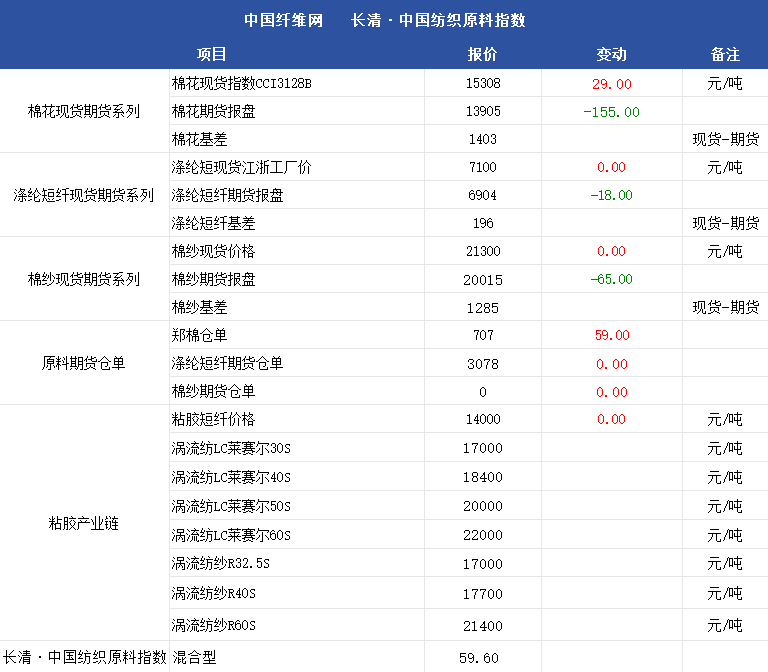Click the 涡流纺纱R40S price 17700
768x672 pixels.
click(482, 594)
